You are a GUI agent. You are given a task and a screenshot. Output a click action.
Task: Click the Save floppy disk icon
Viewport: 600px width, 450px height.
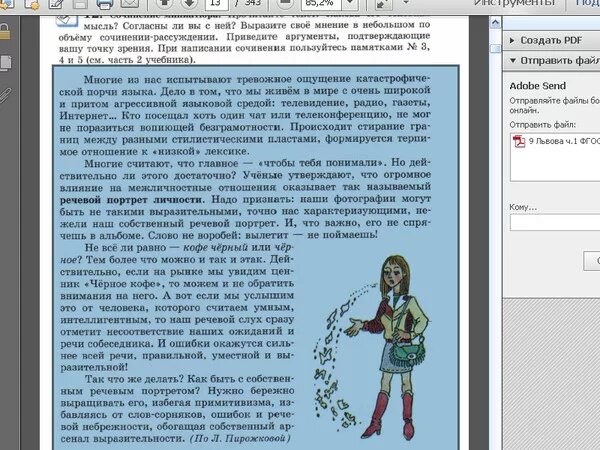[x=80, y=4]
